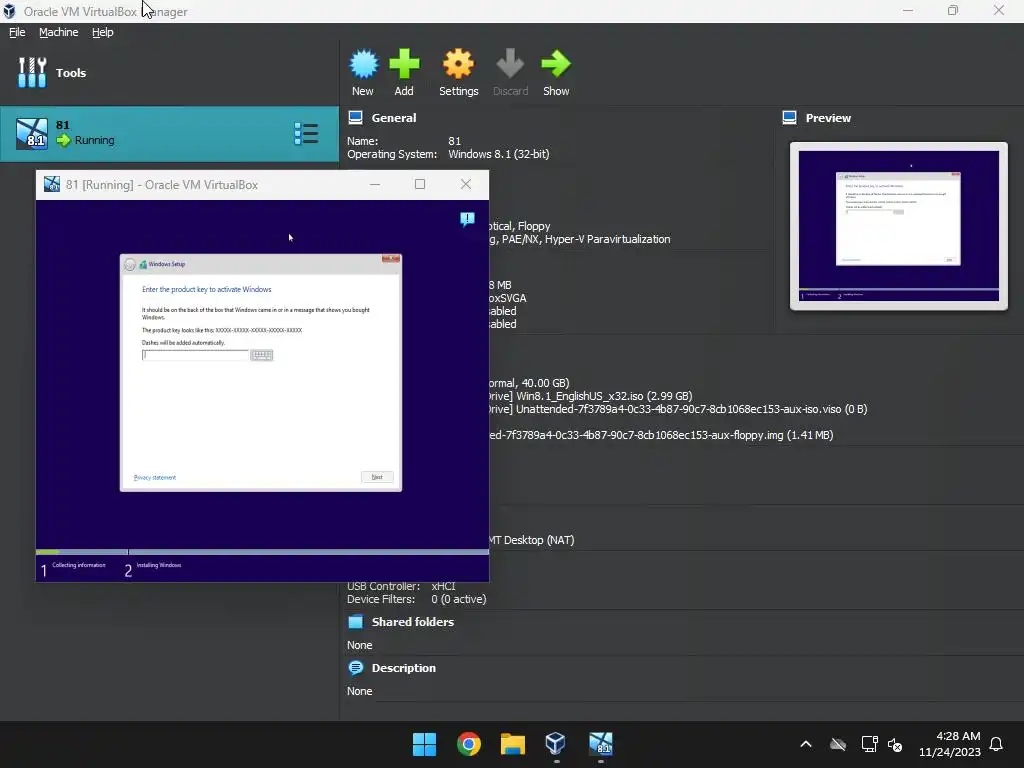
Task: Click the 'Installing Windows' step label
Action: [x=159, y=565]
